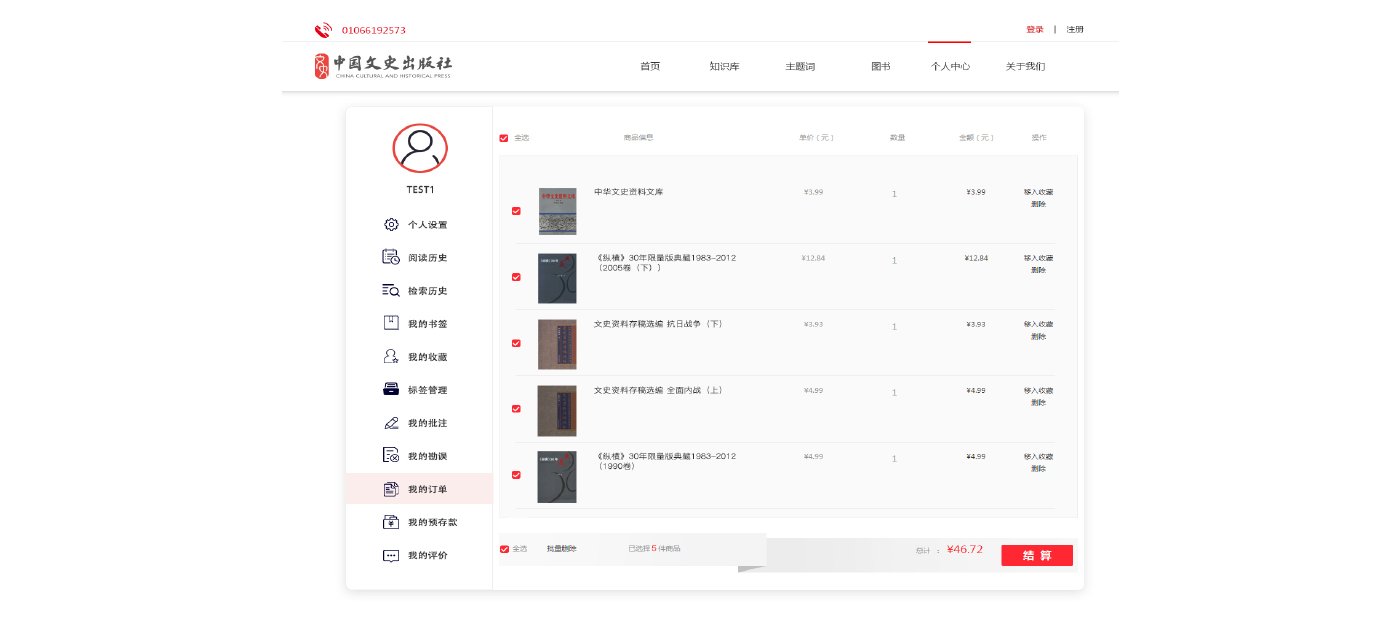Click the 批量删除 link at bottom

click(x=561, y=549)
